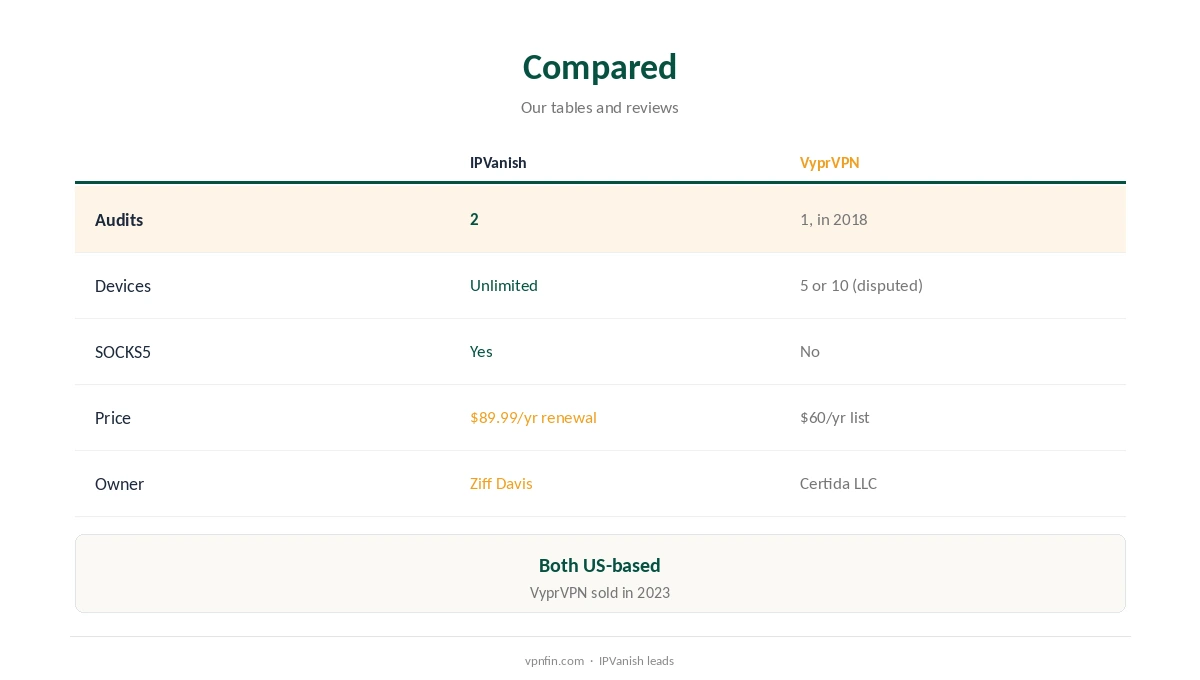Click the 'Compared' heading
Viewport: 1200px width, 680px height.
tap(600, 67)
